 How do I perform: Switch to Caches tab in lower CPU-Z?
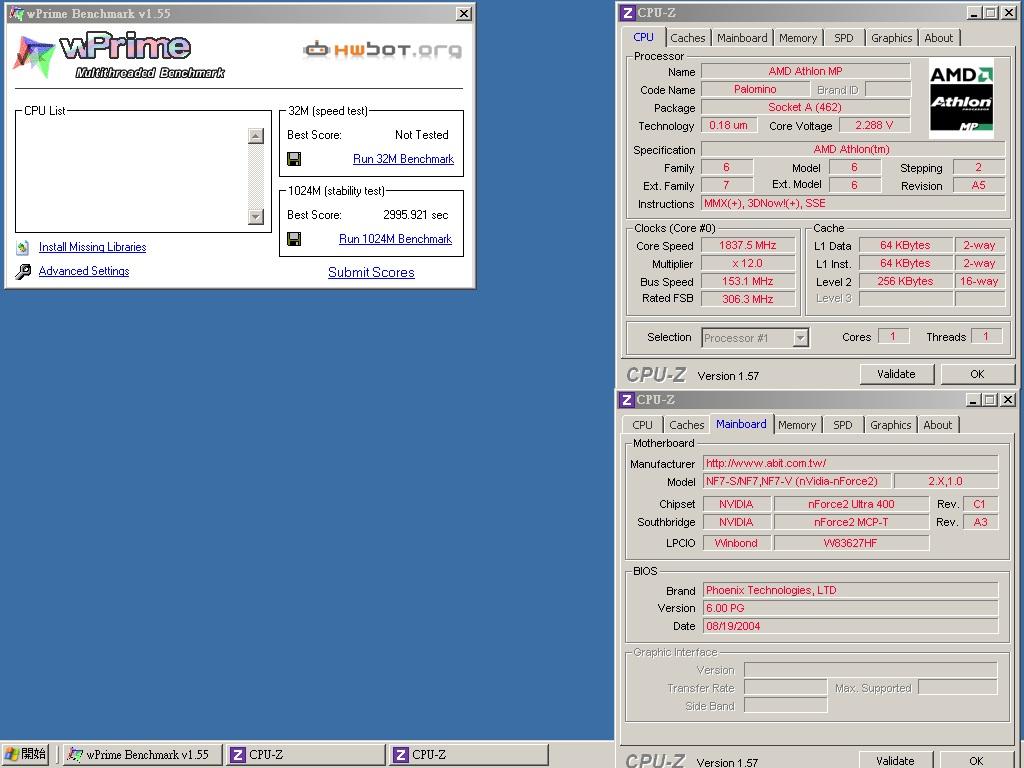686,424
